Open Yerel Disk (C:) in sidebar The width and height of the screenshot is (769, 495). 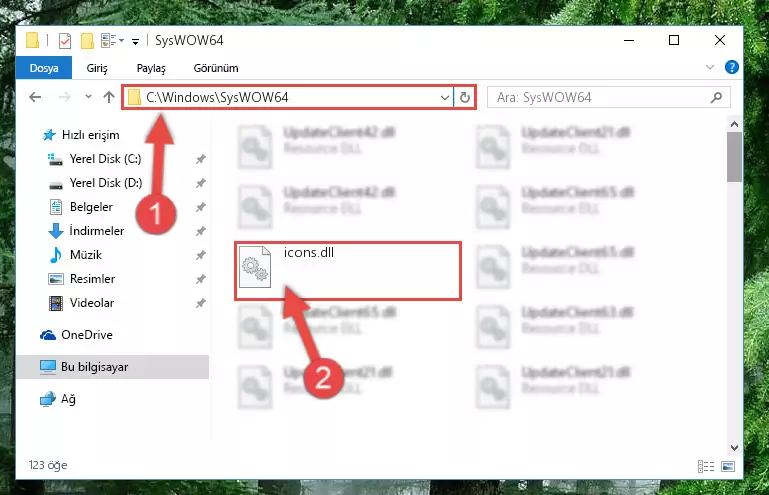105,159
